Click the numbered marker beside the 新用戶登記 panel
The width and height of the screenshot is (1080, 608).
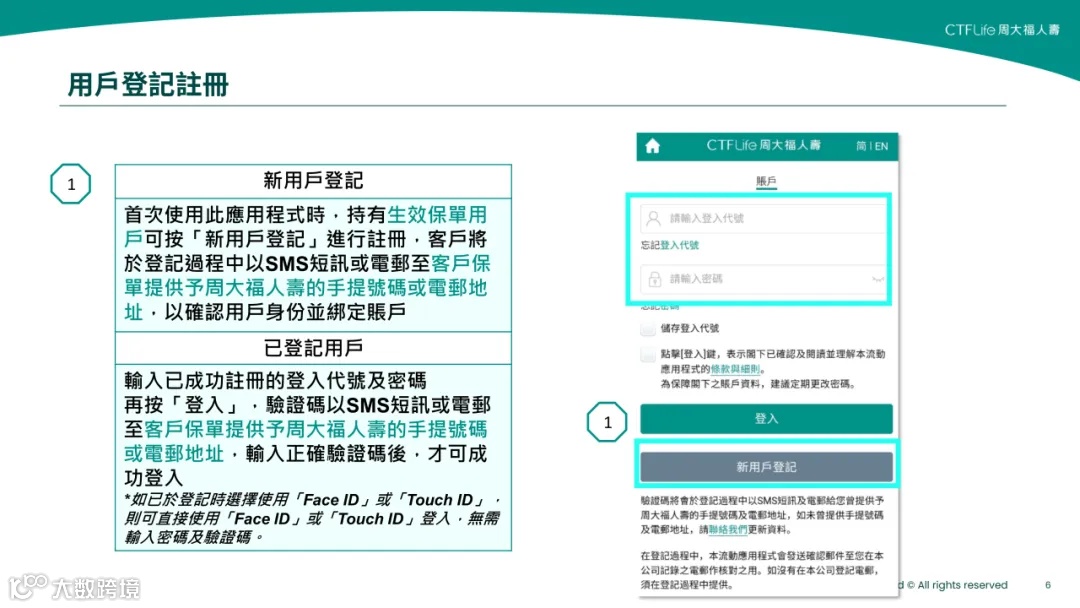click(70, 184)
